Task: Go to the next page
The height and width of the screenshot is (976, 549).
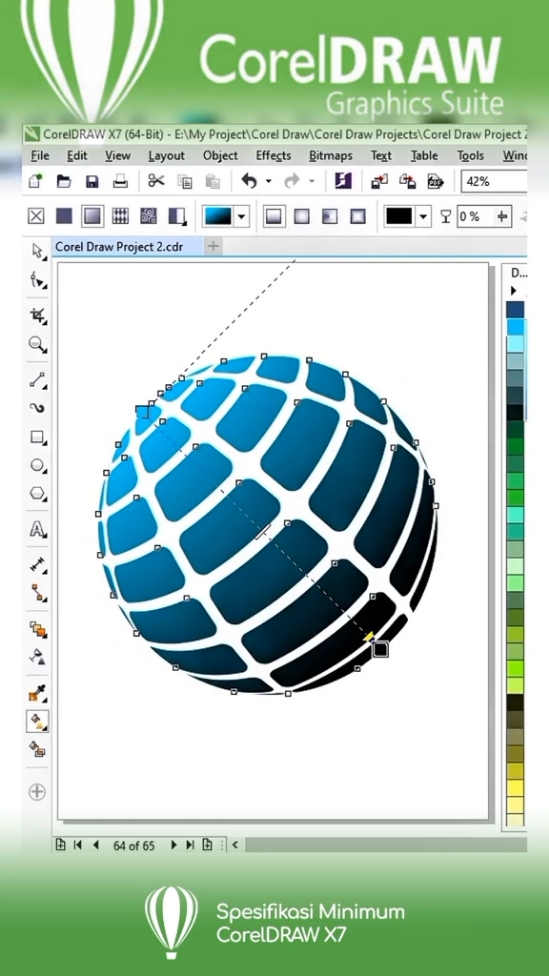Action: pos(174,845)
